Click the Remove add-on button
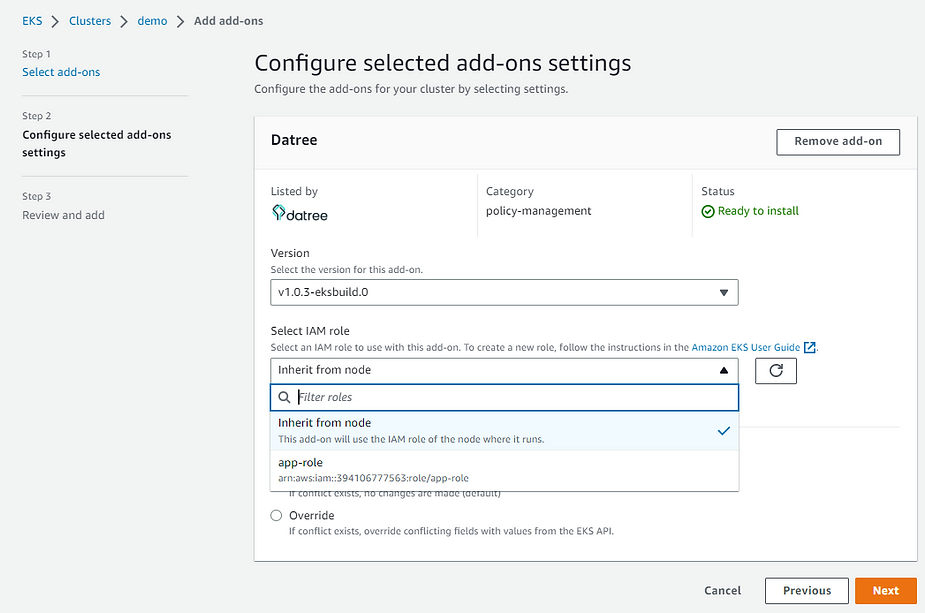The width and height of the screenshot is (925, 613). (x=838, y=142)
